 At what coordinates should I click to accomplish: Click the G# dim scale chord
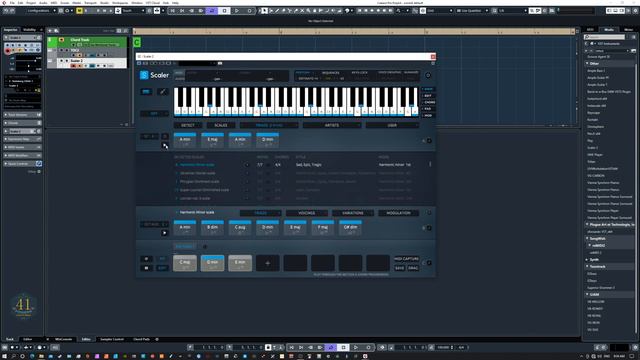pos(350,228)
